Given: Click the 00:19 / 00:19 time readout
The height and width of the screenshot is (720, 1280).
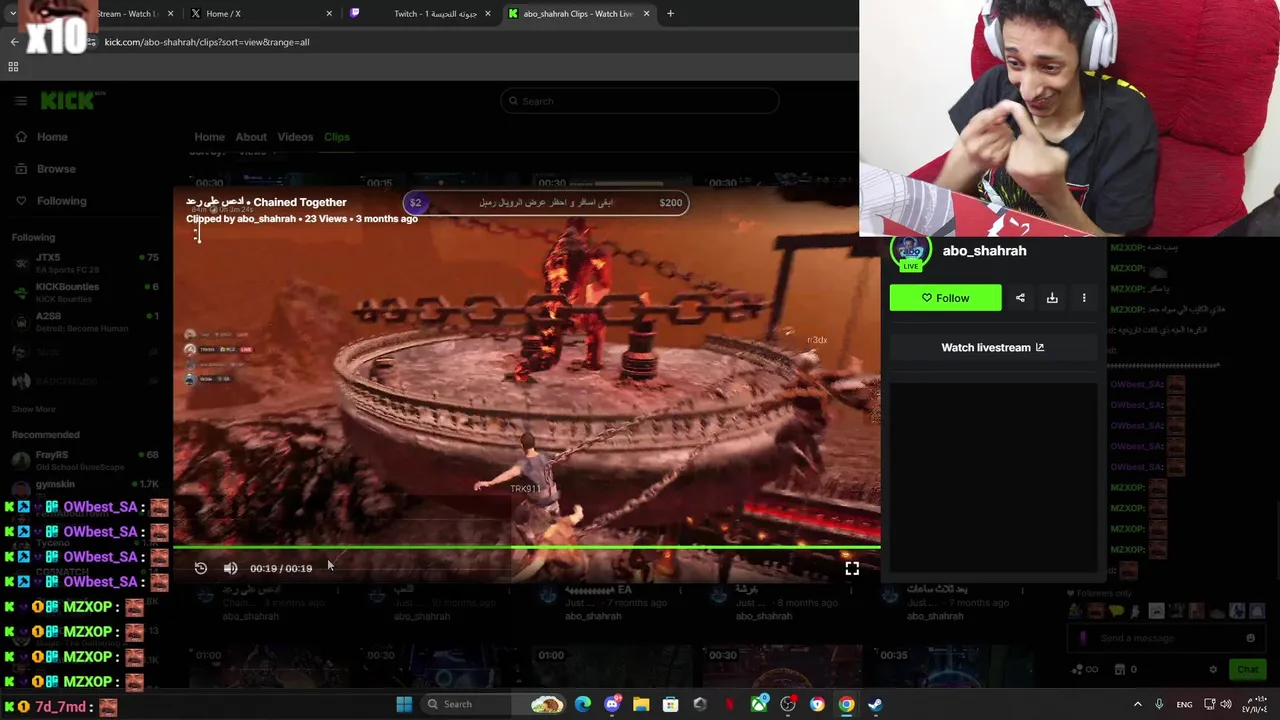Looking at the screenshot, I should (x=281, y=568).
